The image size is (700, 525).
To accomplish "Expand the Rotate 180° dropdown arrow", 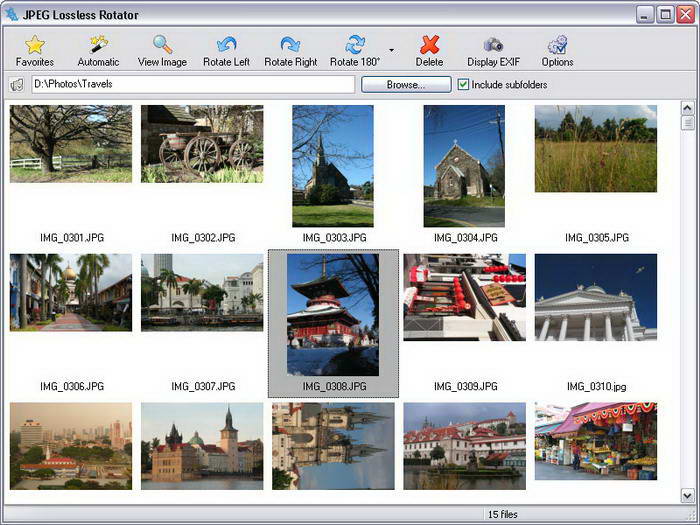I will click(x=391, y=50).
